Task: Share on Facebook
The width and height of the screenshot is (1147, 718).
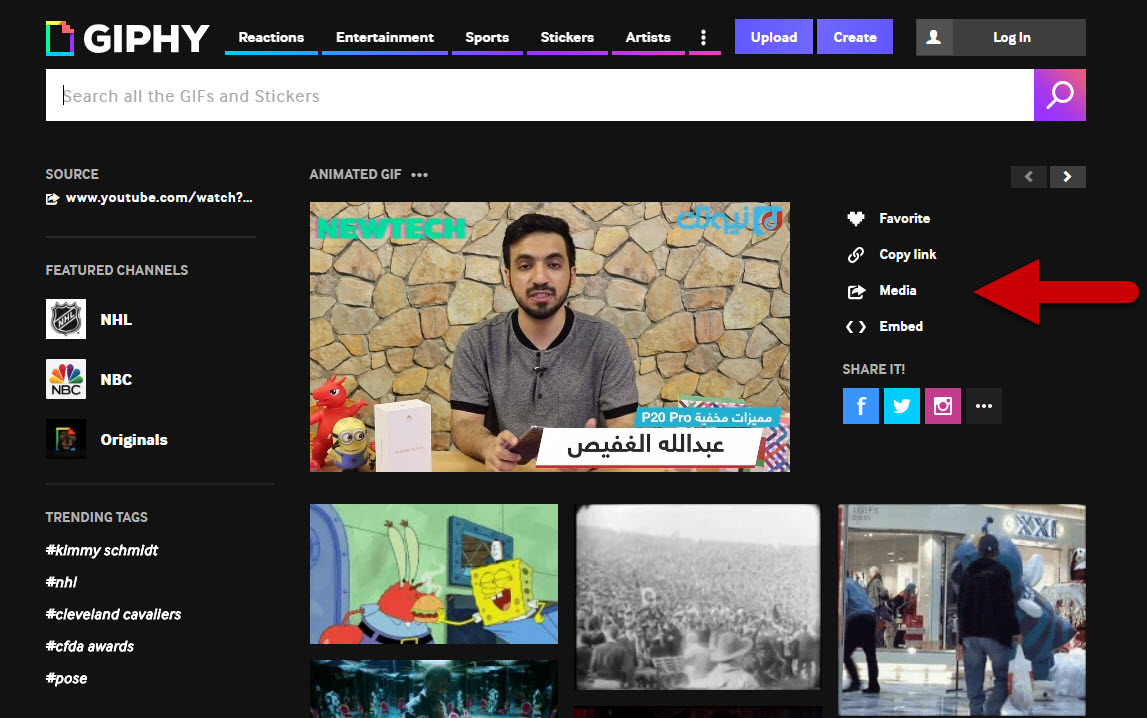Action: (861, 406)
